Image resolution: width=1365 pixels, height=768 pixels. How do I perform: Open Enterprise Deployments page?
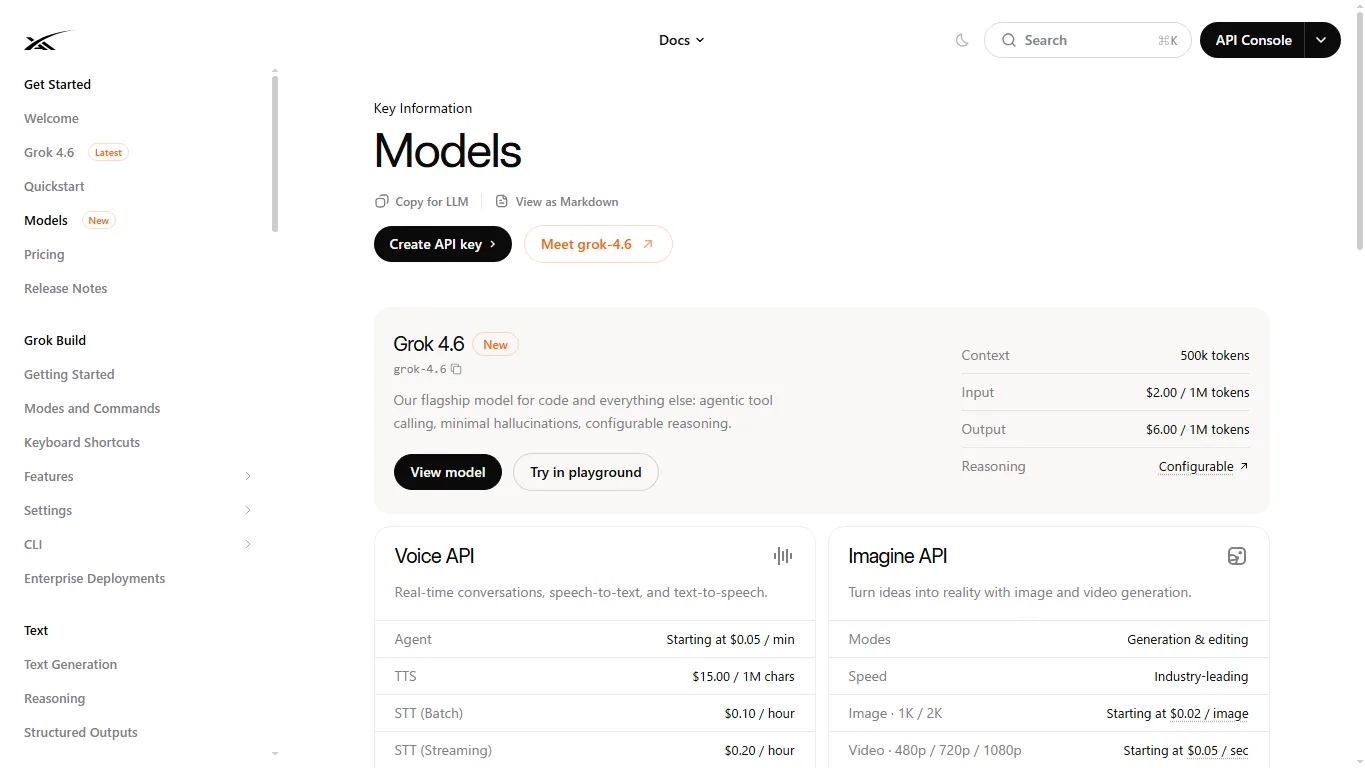point(94,578)
